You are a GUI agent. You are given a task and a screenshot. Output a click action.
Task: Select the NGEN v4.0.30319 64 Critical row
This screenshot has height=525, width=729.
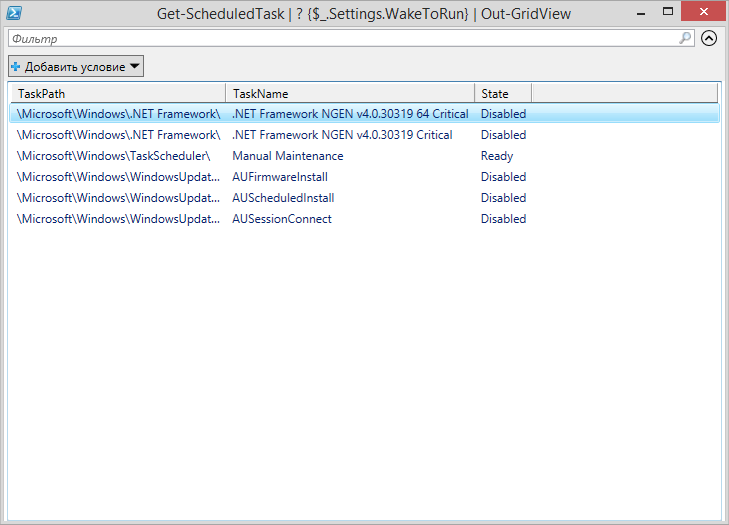point(364,114)
